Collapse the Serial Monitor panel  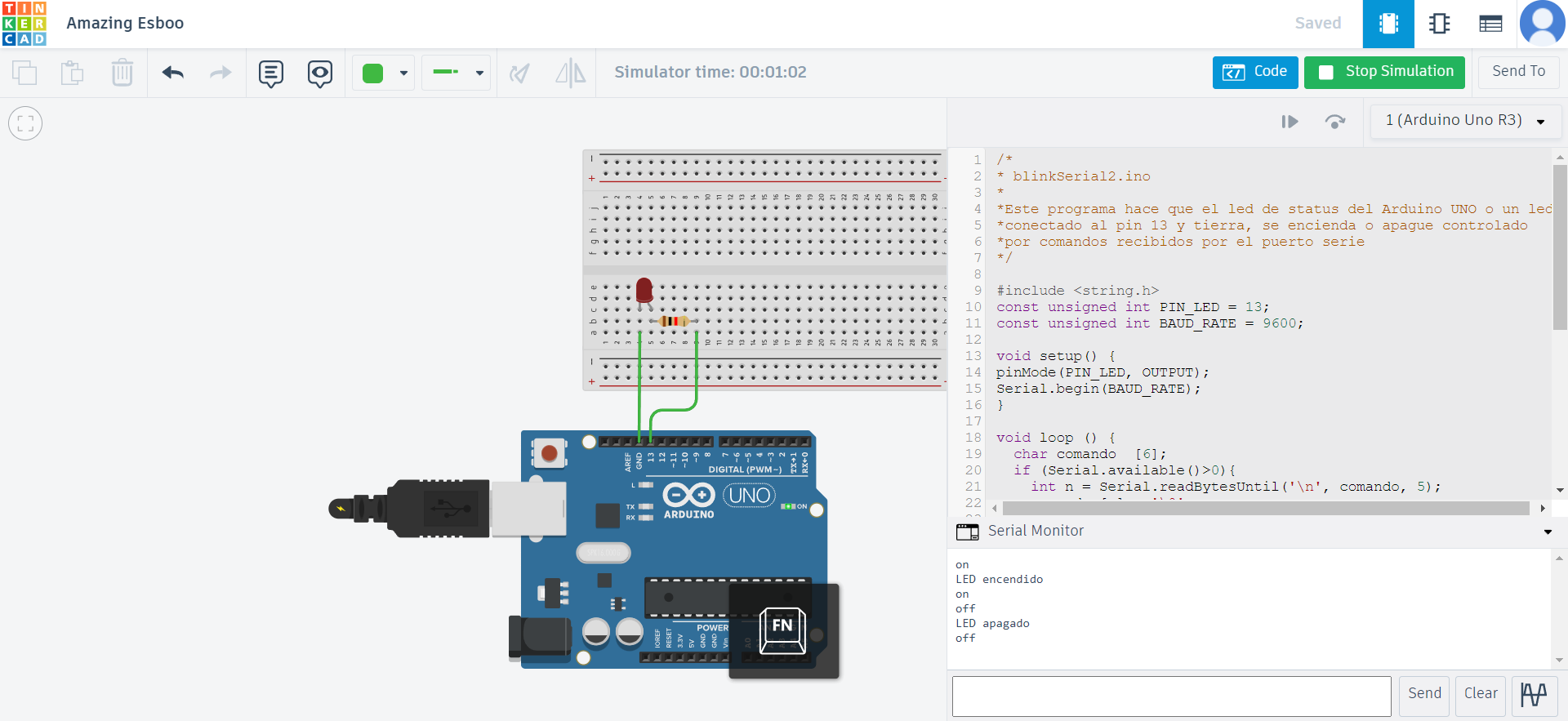1547,532
